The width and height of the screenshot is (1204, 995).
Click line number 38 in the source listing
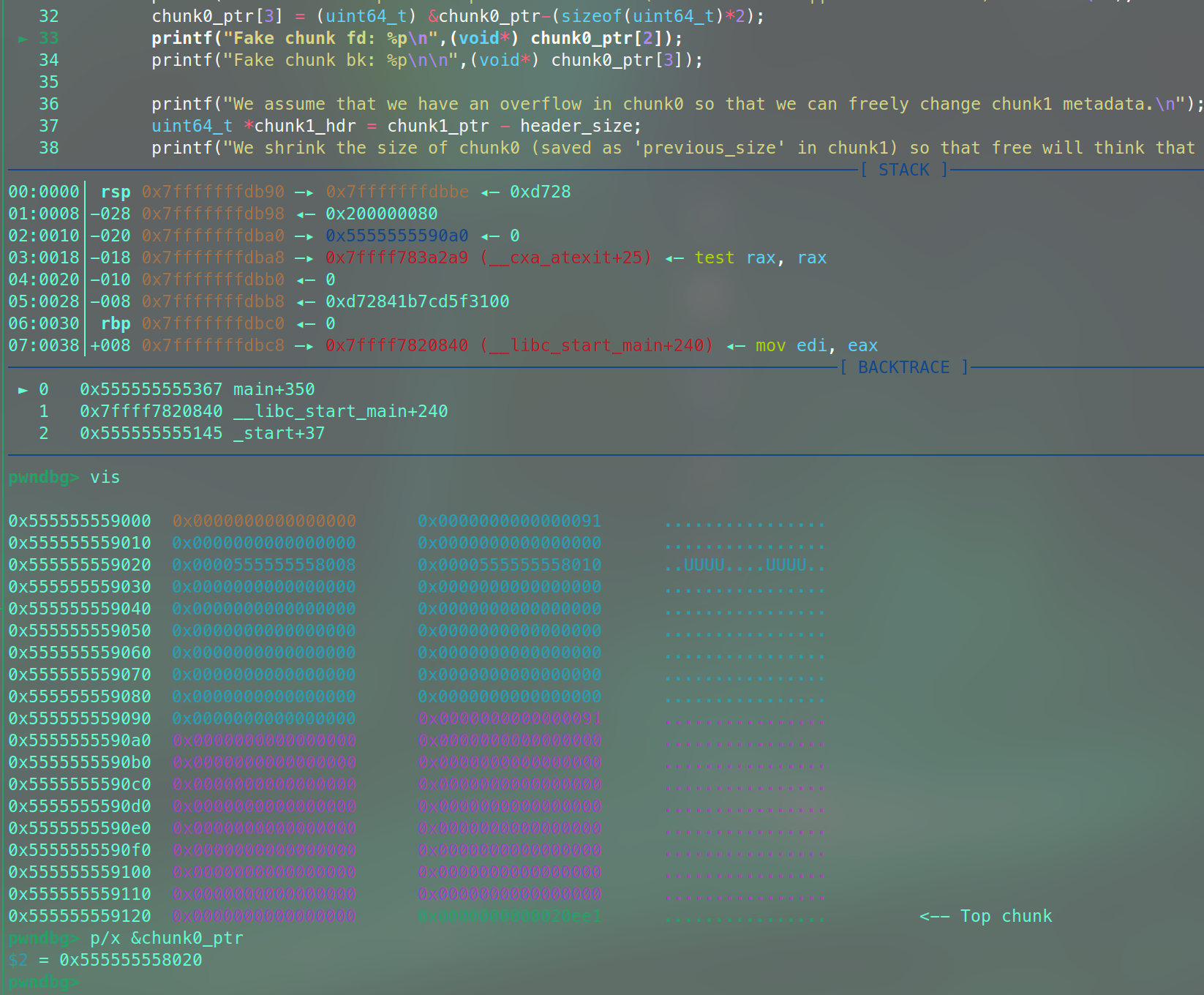point(49,148)
